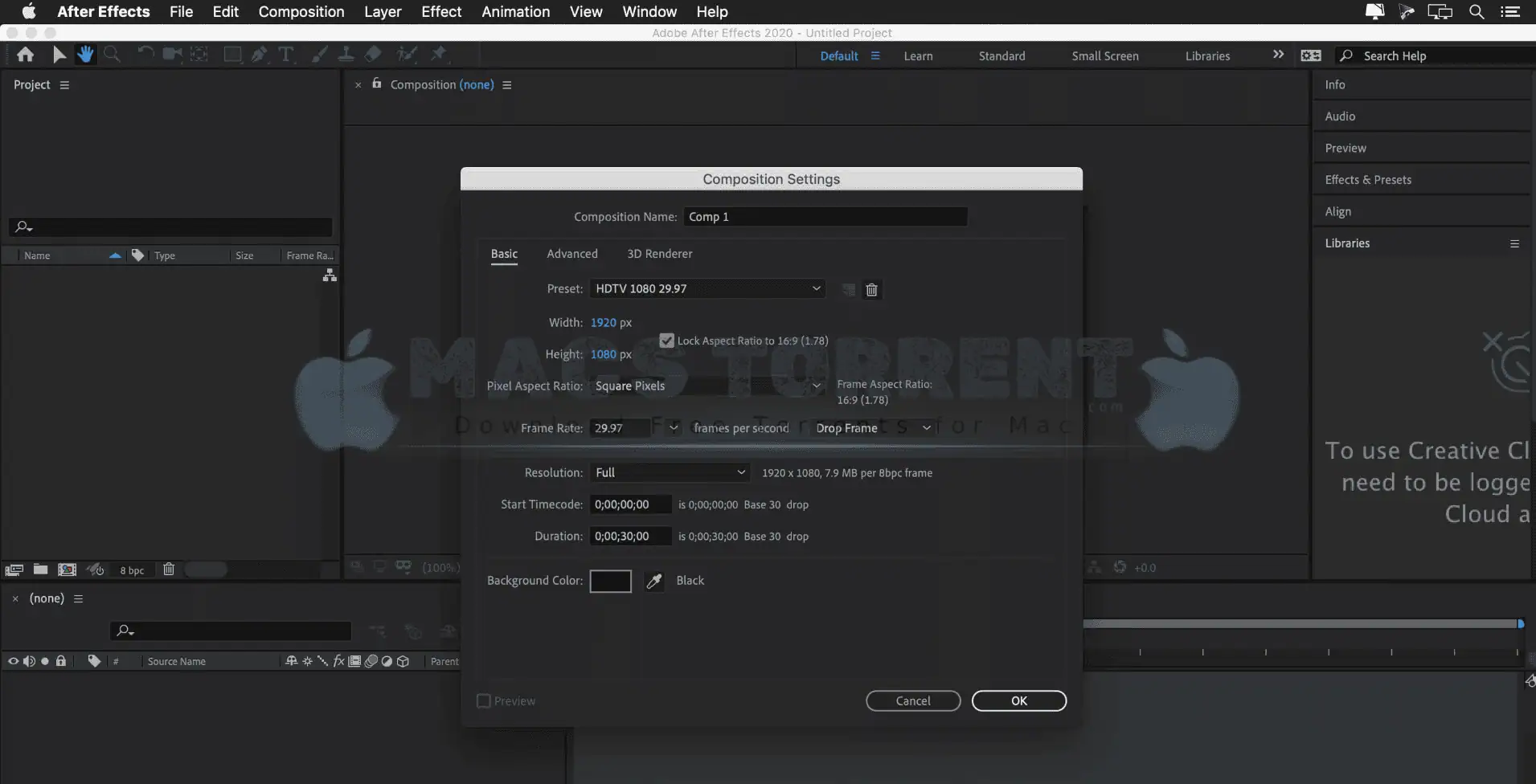
Task: Pick the background color with the eyedropper
Action: pyautogui.click(x=654, y=581)
